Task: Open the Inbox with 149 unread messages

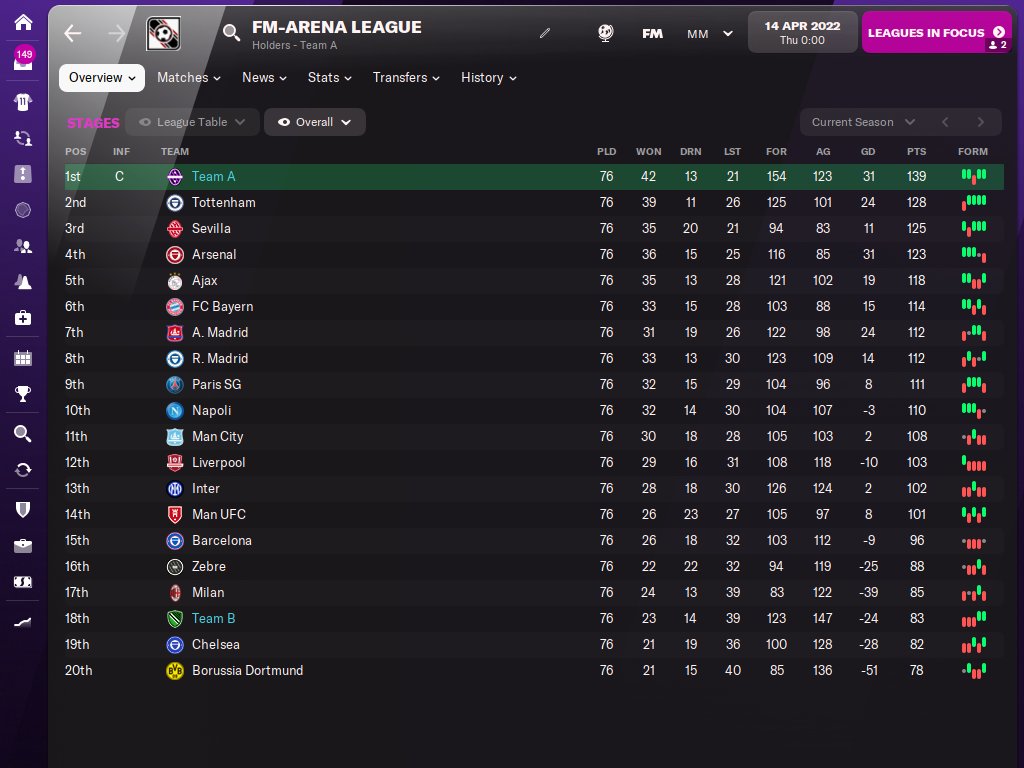Action: [x=24, y=59]
